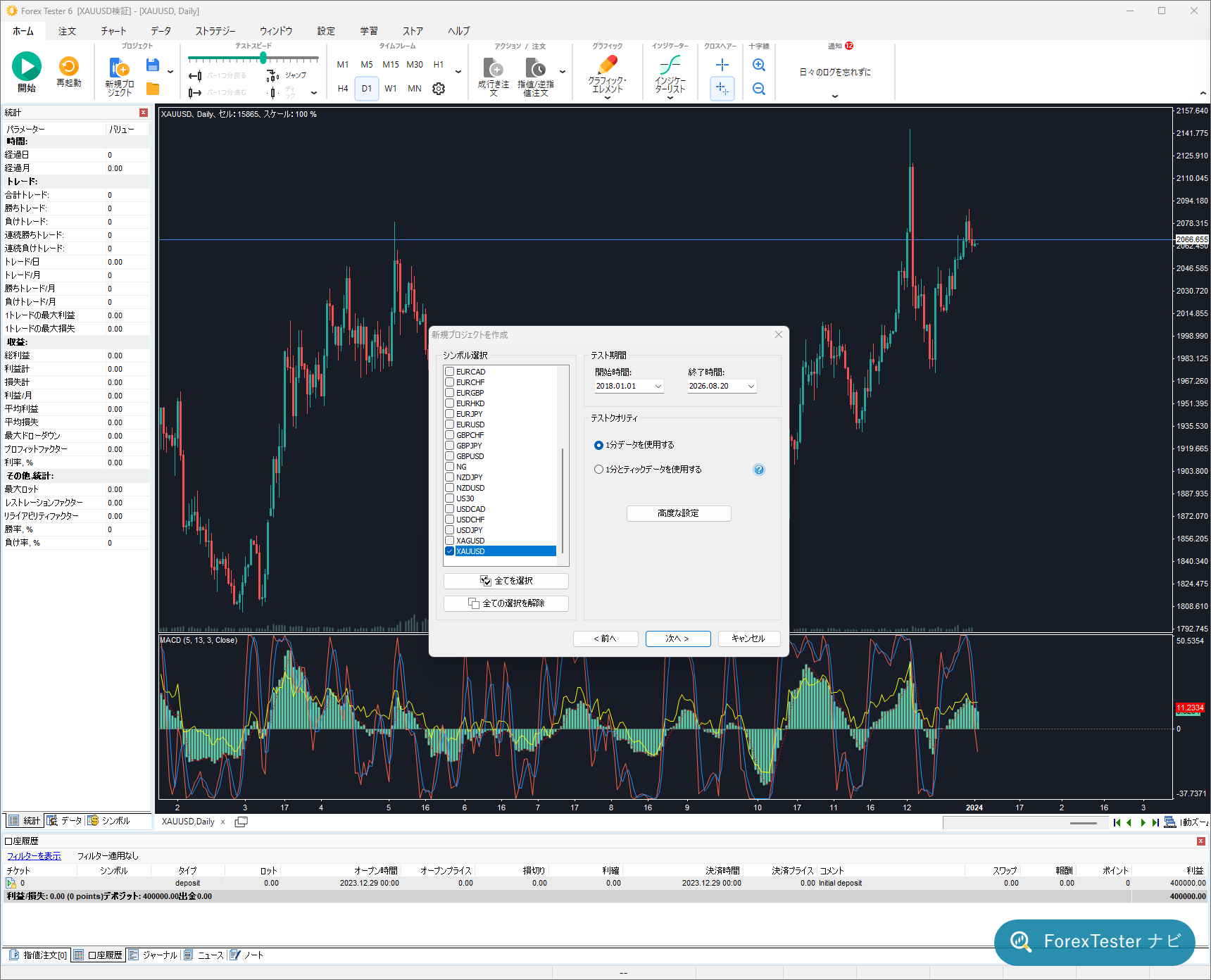Screen dimensions: 1211x980
Task: Check the US30 symbol checkbox
Action: tap(449, 498)
